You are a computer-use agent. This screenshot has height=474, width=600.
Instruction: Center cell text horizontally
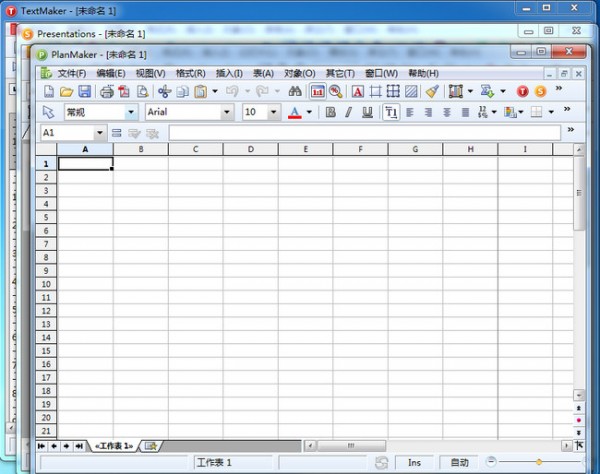447,112
